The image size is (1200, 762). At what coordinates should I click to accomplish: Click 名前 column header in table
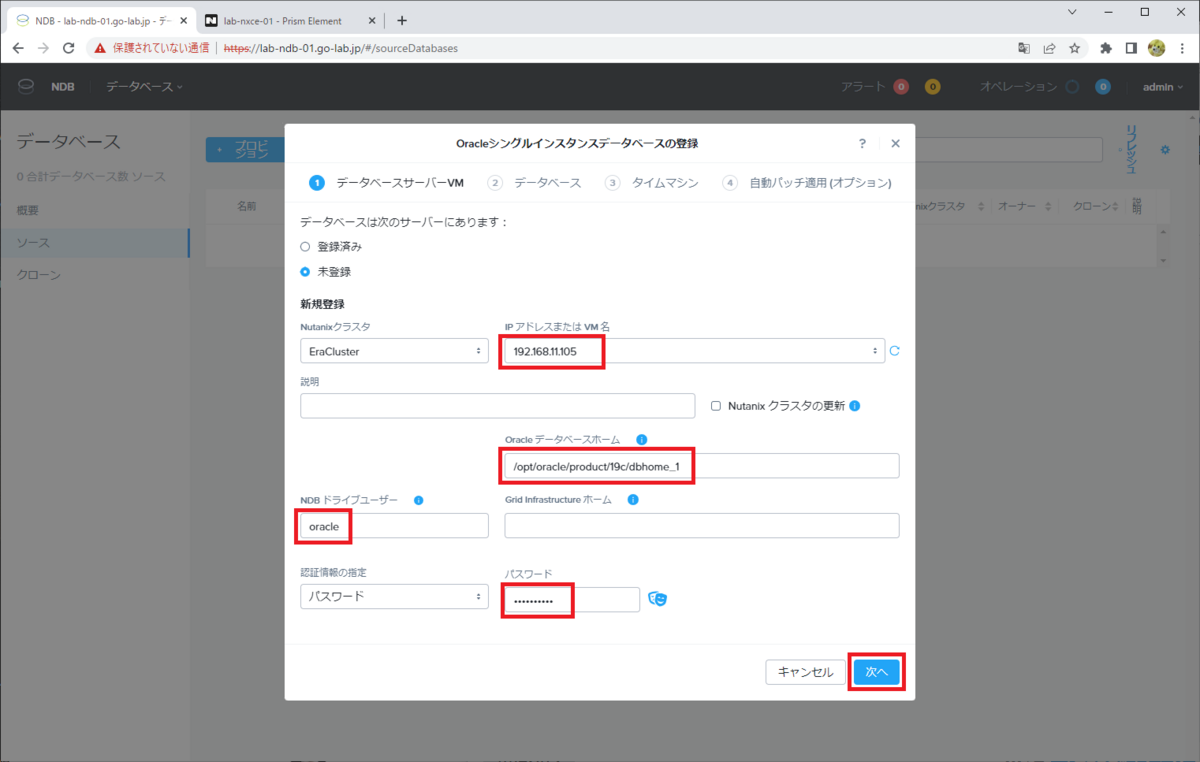(246, 206)
